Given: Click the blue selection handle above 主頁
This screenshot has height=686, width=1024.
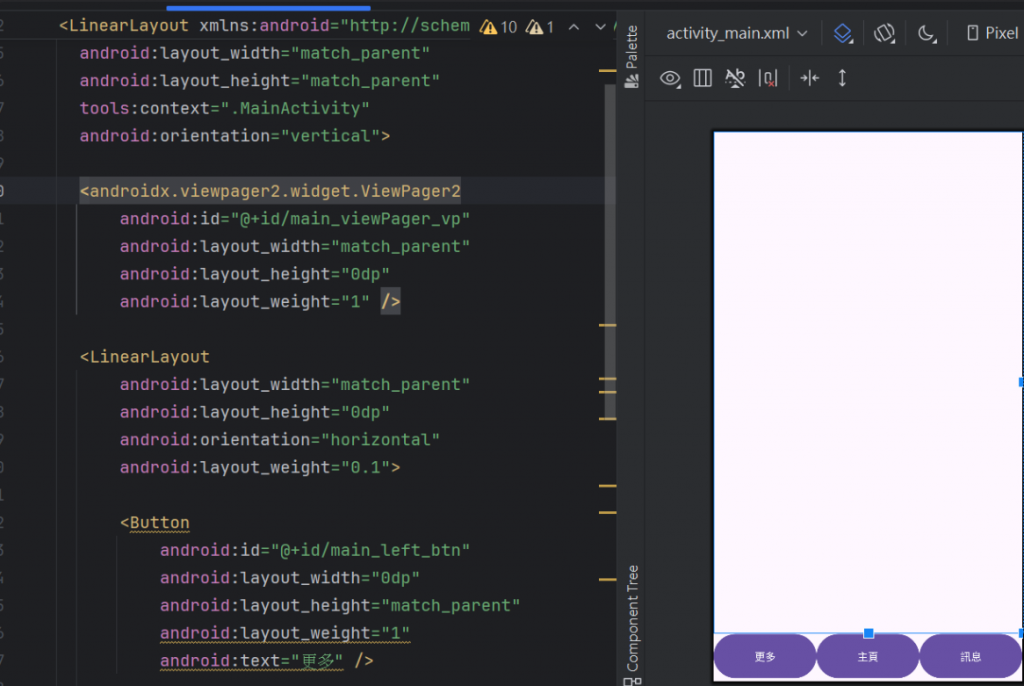Looking at the screenshot, I should coord(868,633).
